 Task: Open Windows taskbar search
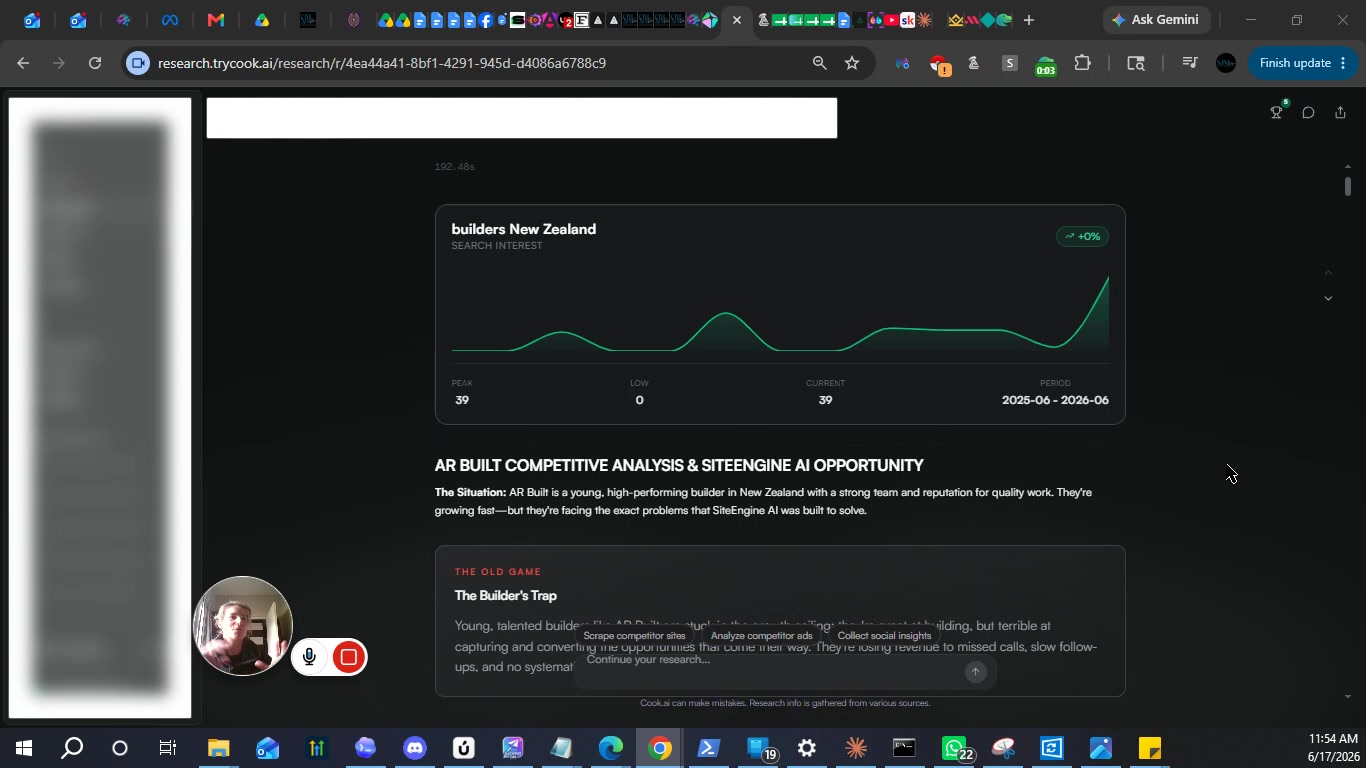tap(72, 748)
